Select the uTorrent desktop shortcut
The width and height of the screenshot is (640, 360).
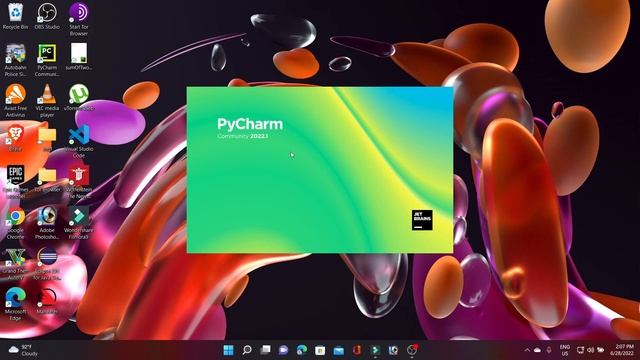pos(79,97)
